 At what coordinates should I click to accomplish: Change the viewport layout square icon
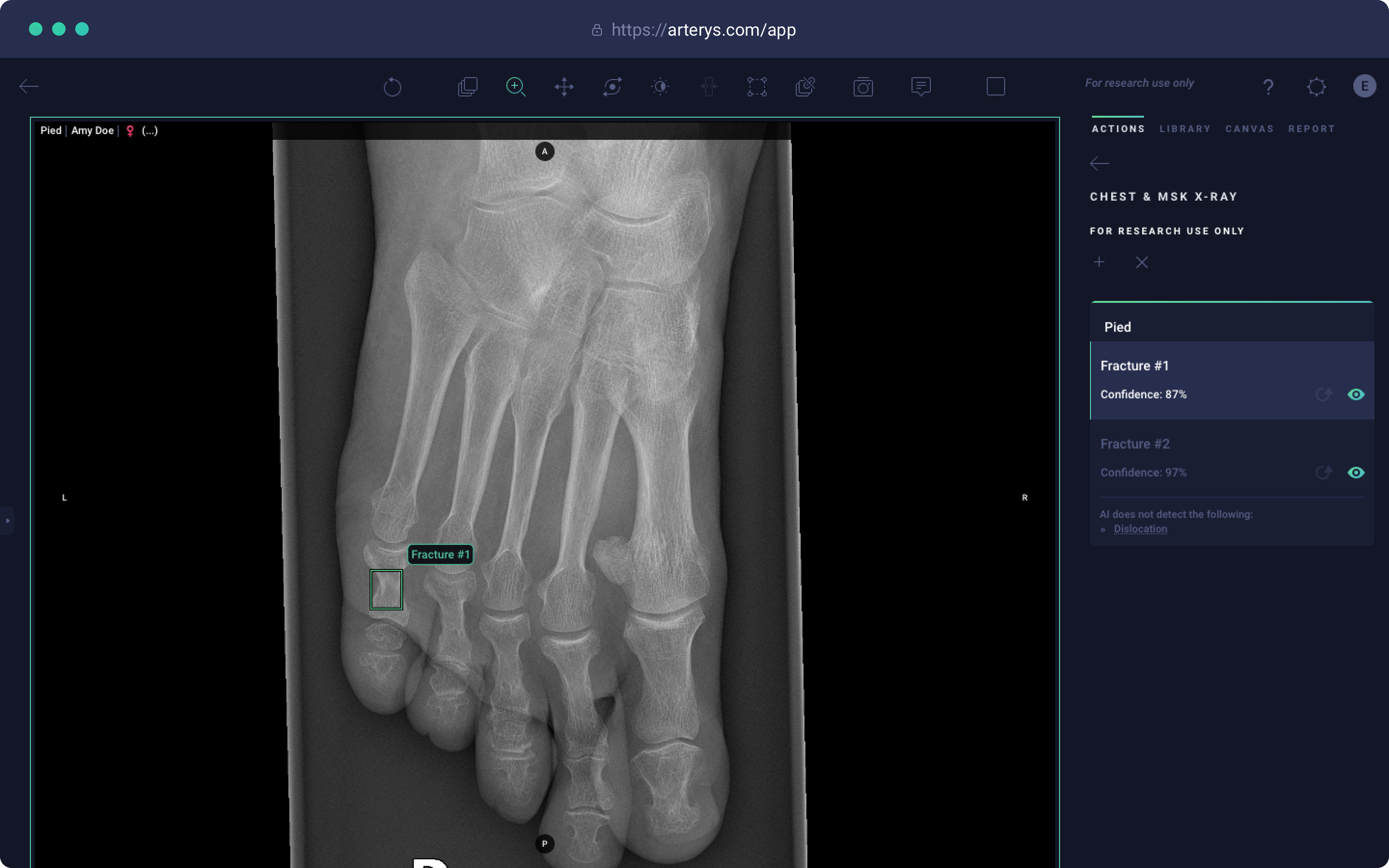[996, 87]
